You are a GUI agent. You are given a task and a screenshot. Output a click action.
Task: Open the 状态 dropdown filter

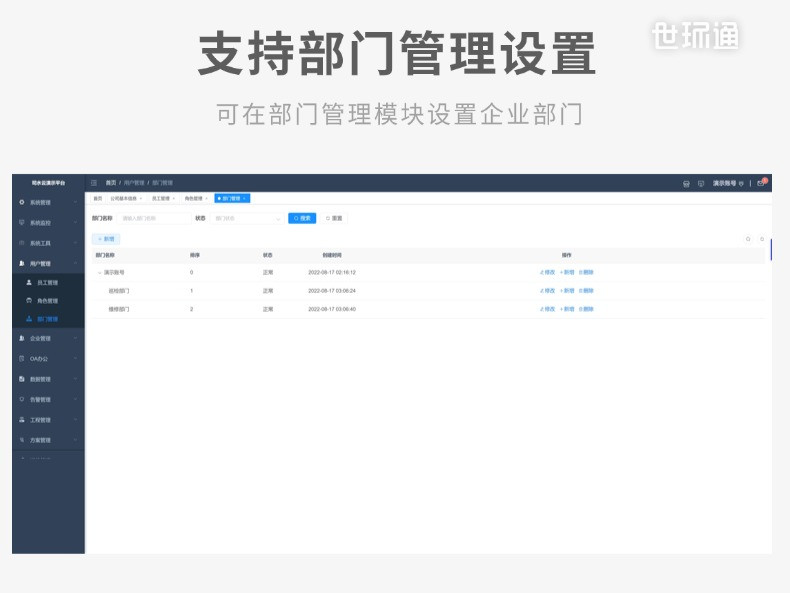click(x=247, y=219)
